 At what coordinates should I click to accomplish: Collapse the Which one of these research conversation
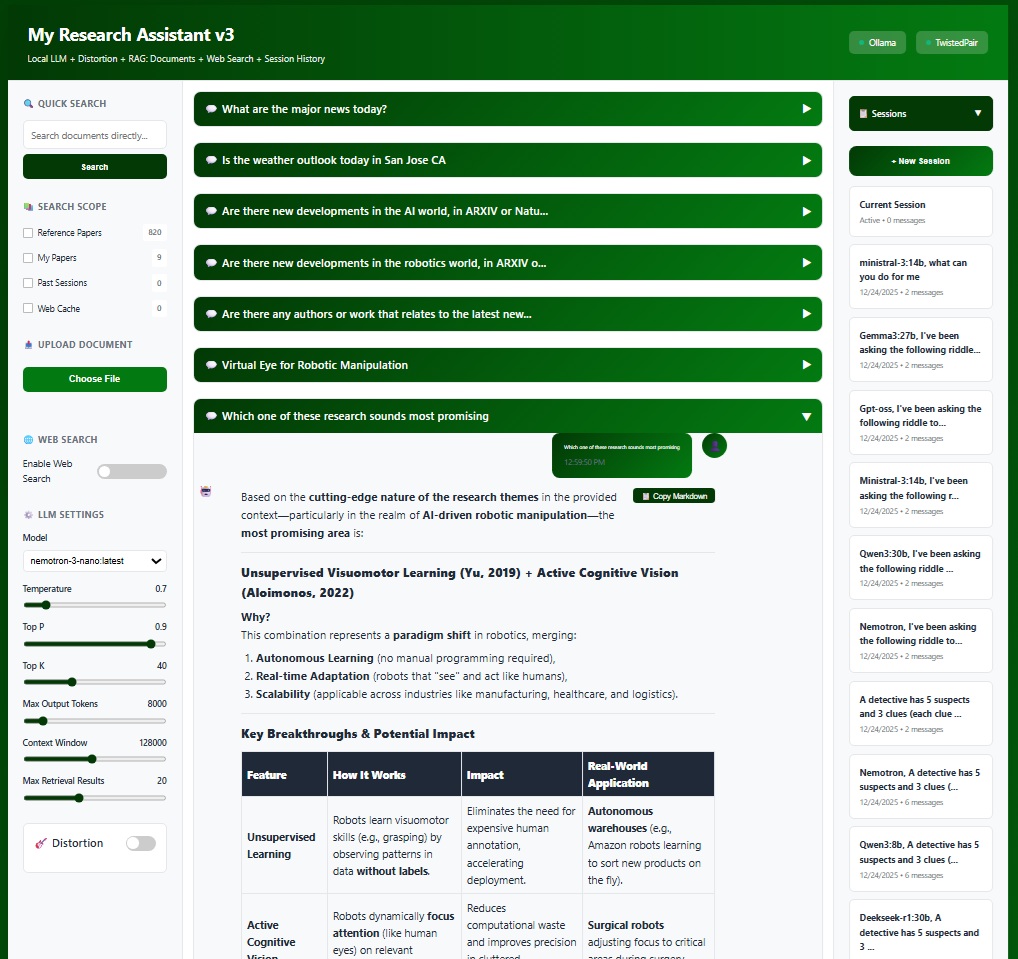(x=807, y=416)
